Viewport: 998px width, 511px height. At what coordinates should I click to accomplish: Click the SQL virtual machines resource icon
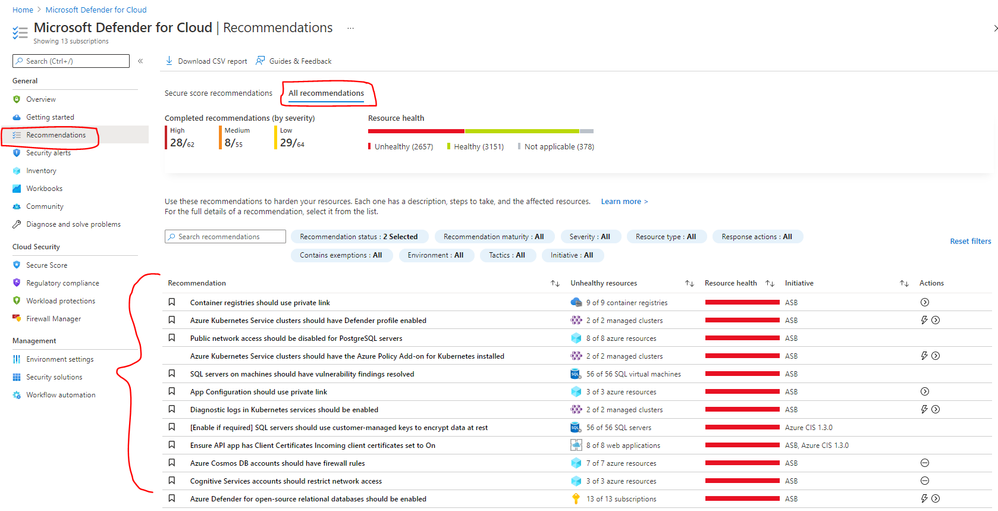pos(577,374)
